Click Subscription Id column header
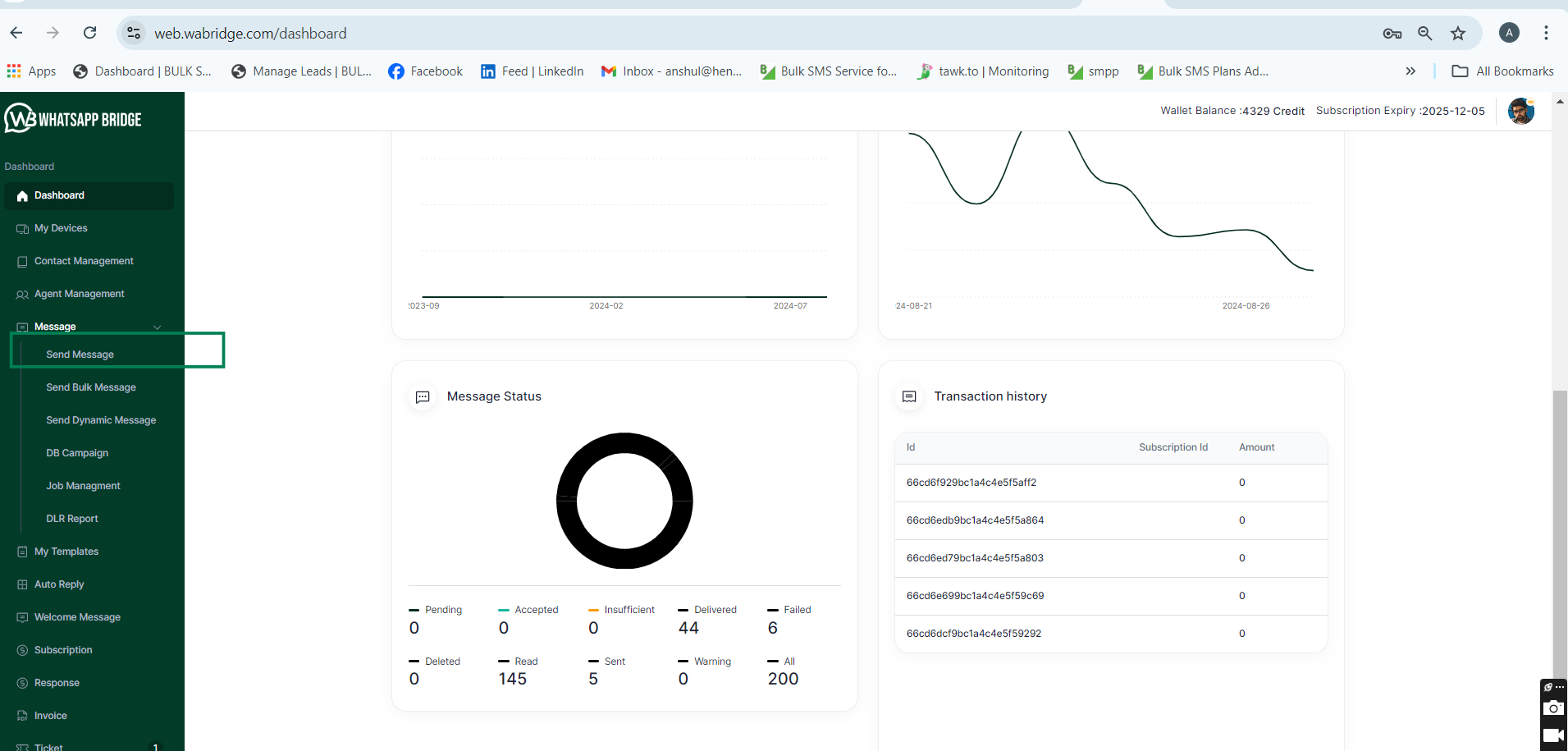 coord(1173,447)
